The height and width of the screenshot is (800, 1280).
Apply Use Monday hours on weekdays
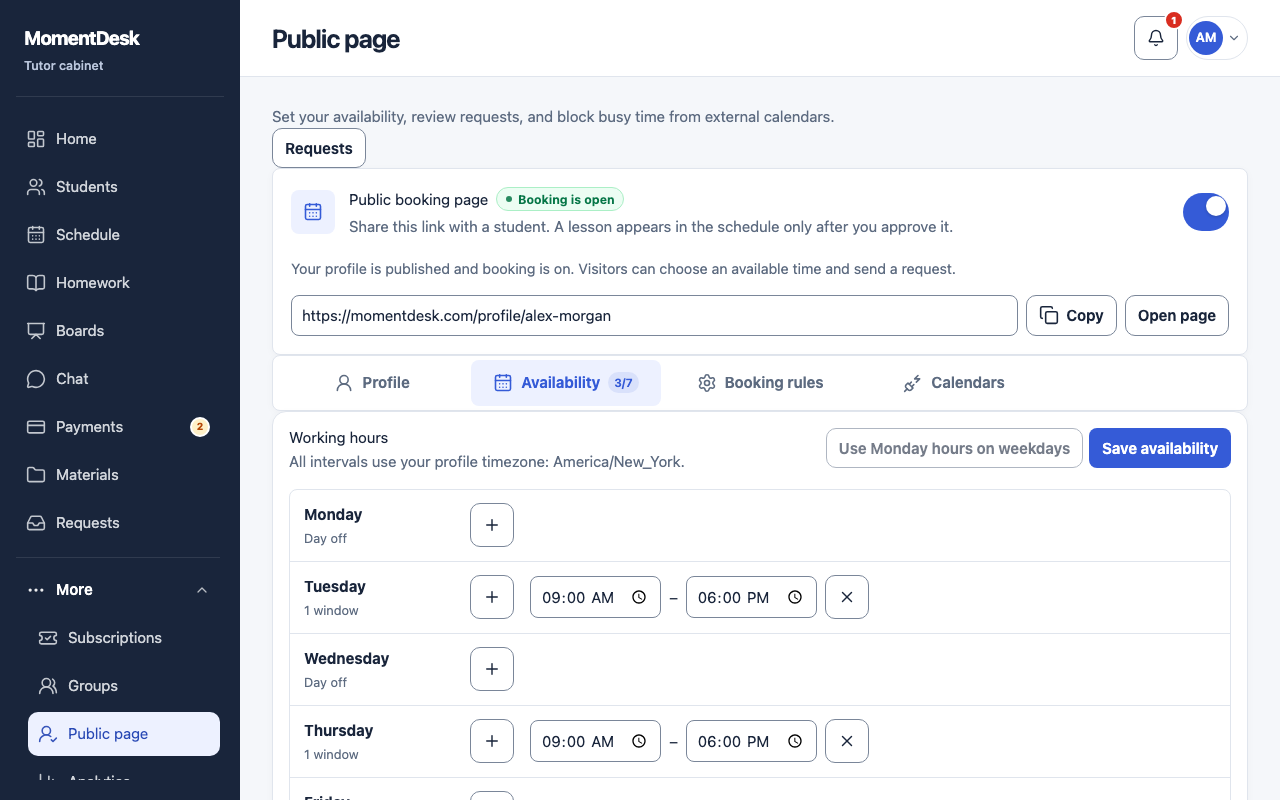(955, 449)
